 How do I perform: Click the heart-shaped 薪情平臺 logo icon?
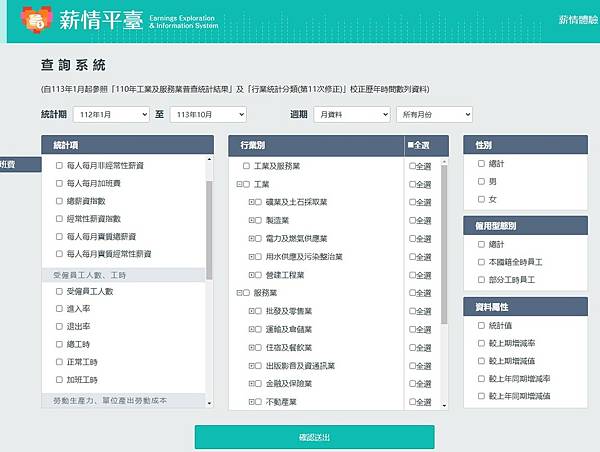37,20
